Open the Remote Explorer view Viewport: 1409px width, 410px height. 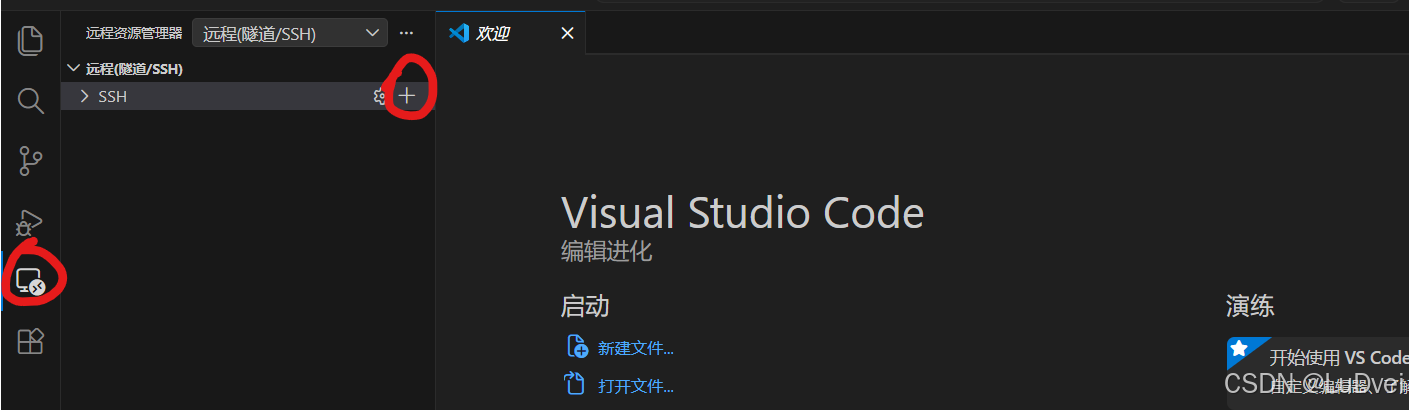pyautogui.click(x=31, y=282)
